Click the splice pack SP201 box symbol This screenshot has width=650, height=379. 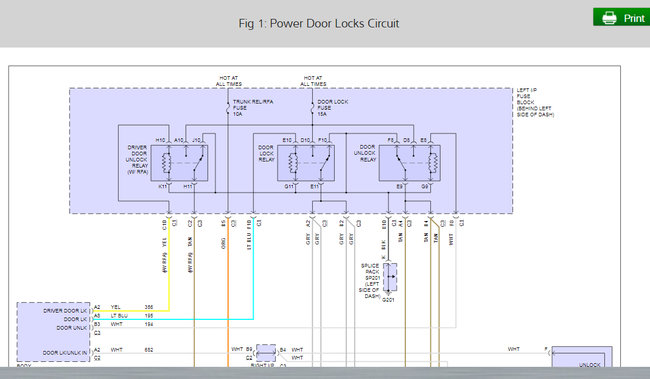pos(390,277)
